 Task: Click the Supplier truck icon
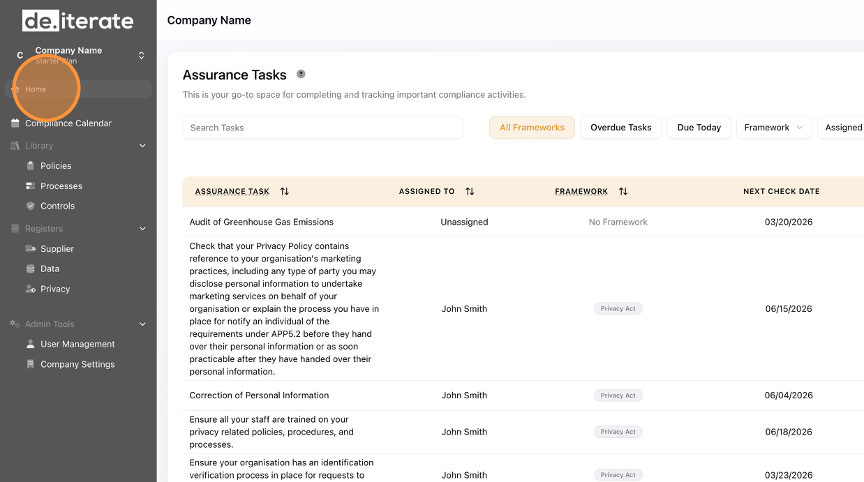[x=30, y=249]
